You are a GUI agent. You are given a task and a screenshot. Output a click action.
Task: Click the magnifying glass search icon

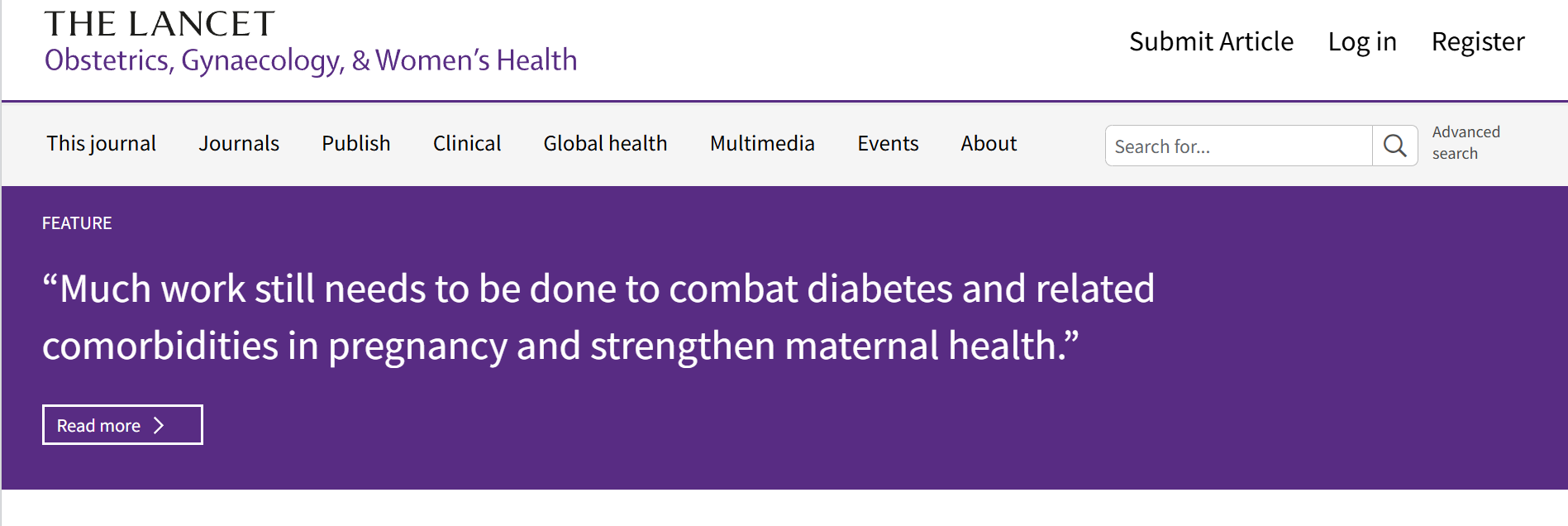point(1395,146)
